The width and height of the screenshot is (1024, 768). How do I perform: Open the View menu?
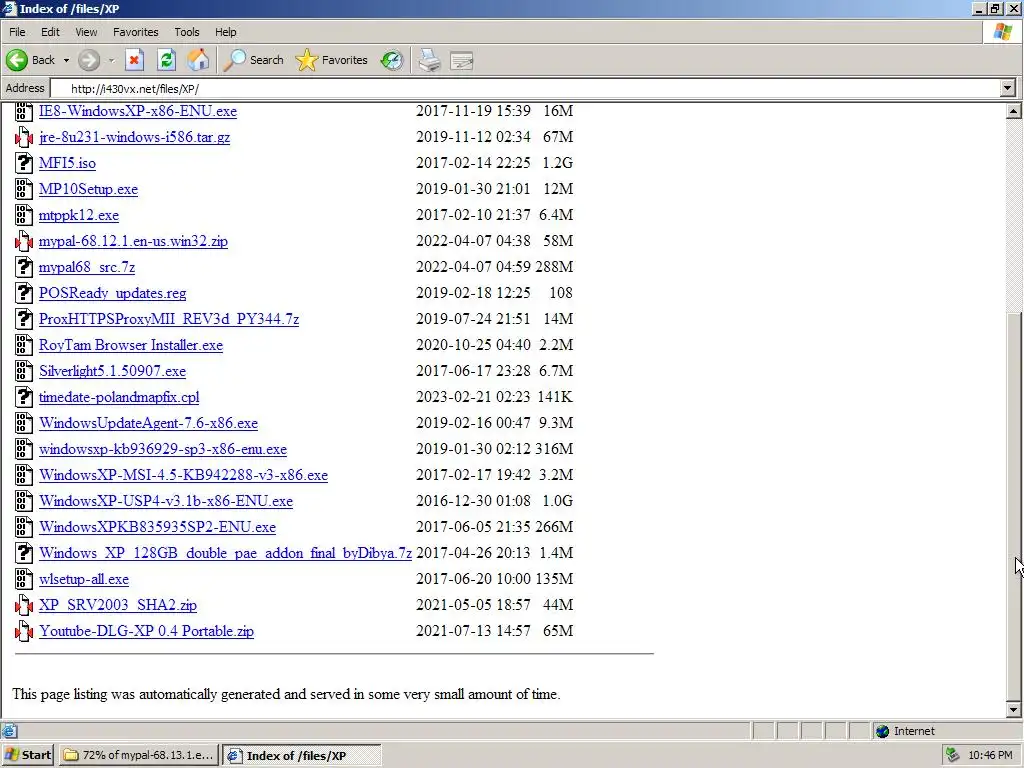coord(86,32)
